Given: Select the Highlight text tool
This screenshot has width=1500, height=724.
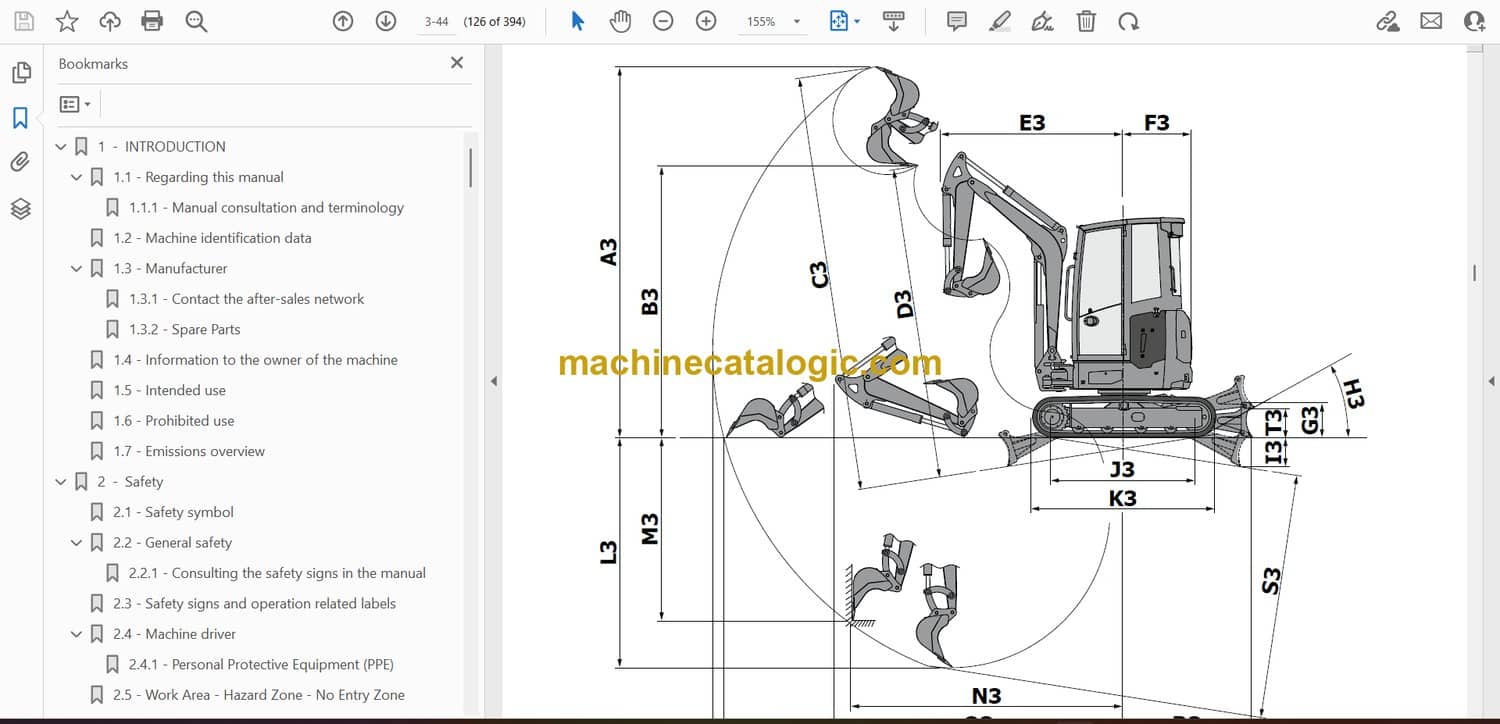Looking at the screenshot, I should click(x=1000, y=21).
